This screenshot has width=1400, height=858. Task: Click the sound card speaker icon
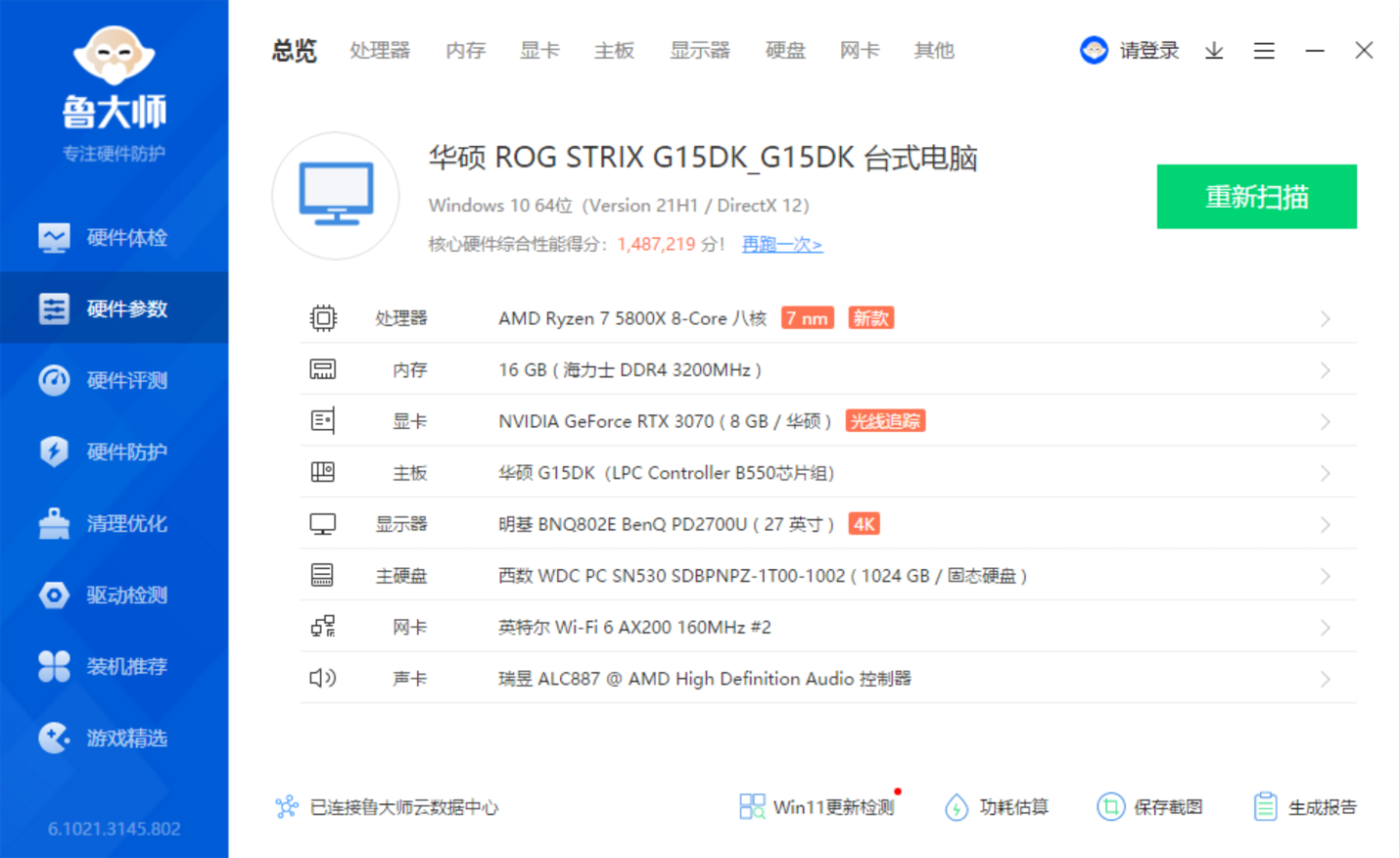[x=323, y=679]
